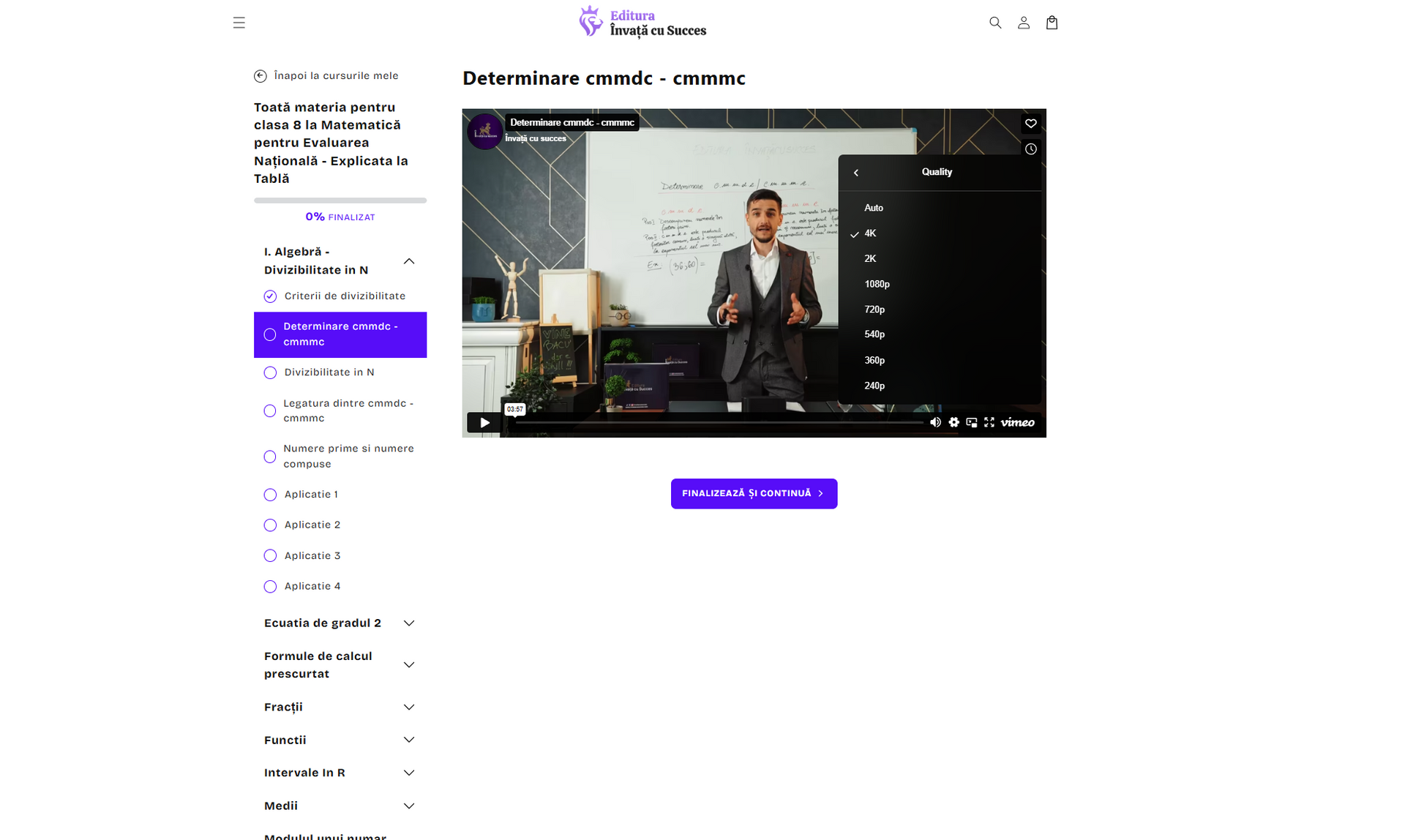Screen dimensions: 1424x840
Task: Enable picture-in-picture mode
Action: (971, 422)
